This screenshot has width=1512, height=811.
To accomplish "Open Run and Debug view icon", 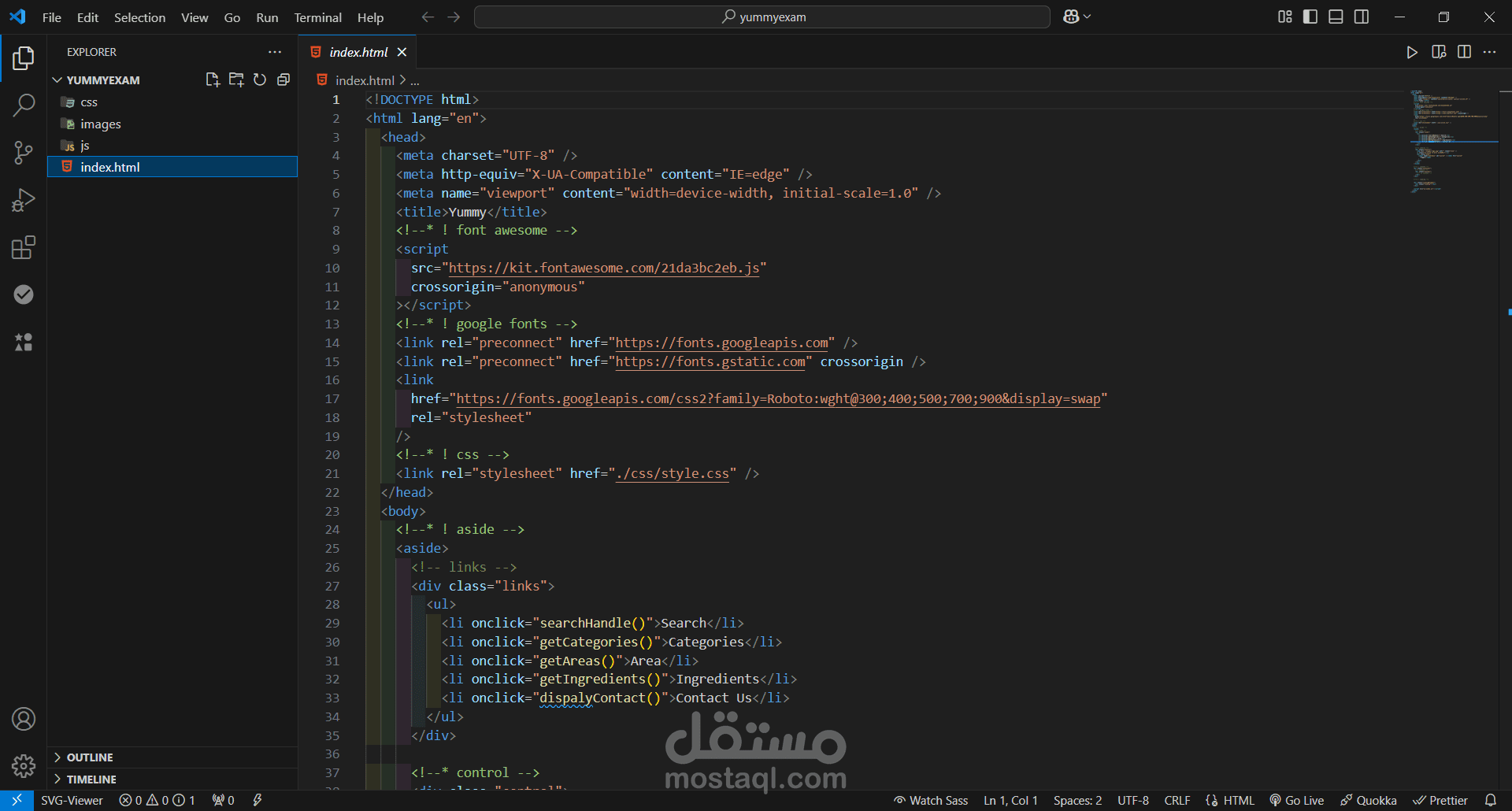I will point(24,200).
